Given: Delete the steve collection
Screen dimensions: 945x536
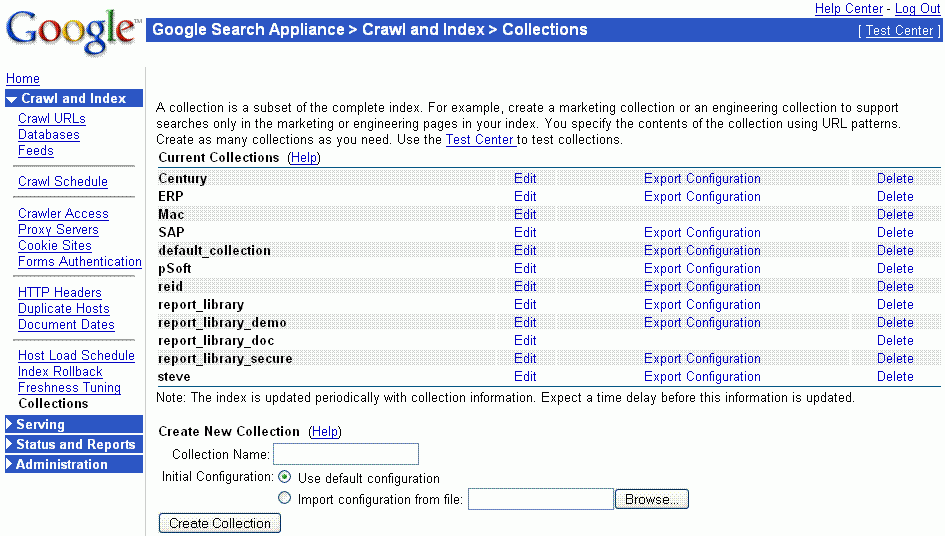Looking at the screenshot, I should [895, 377].
